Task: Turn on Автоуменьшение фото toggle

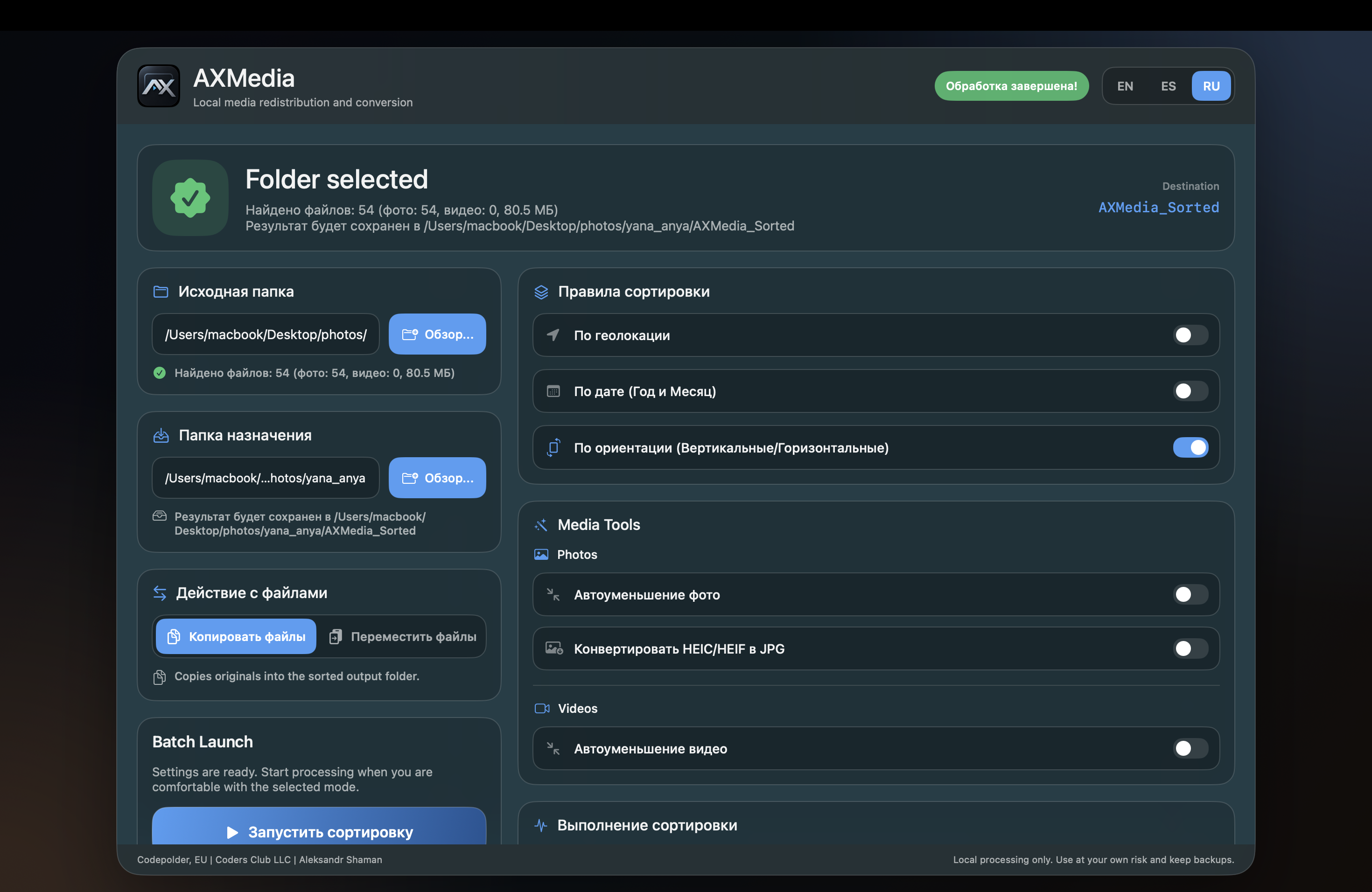Action: pos(1190,595)
